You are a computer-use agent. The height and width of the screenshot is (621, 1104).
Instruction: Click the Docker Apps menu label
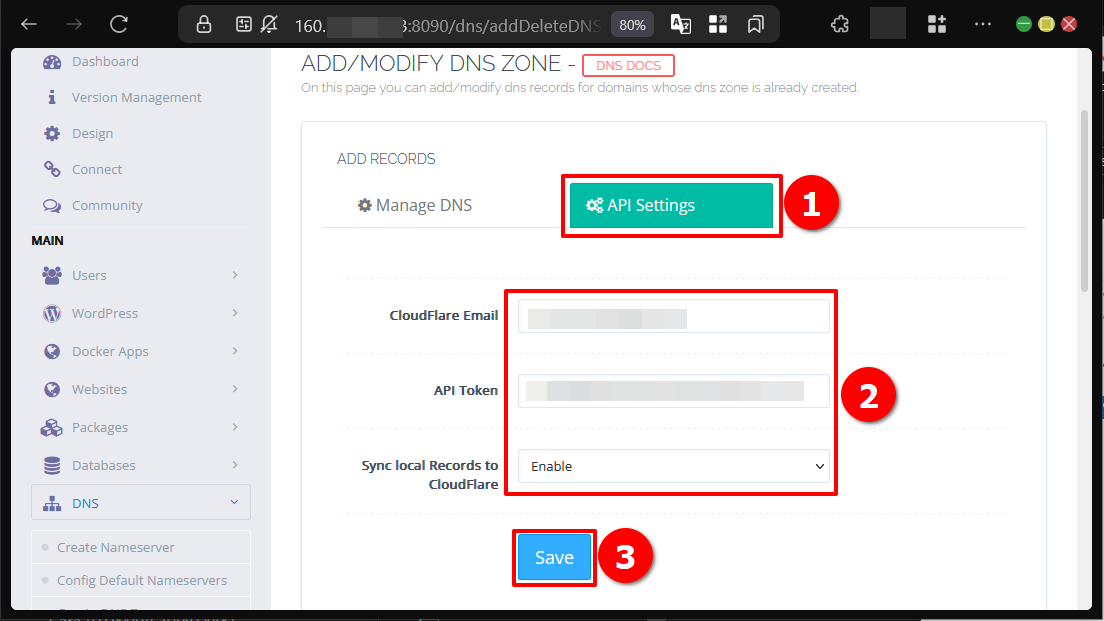pyautogui.click(x=110, y=351)
